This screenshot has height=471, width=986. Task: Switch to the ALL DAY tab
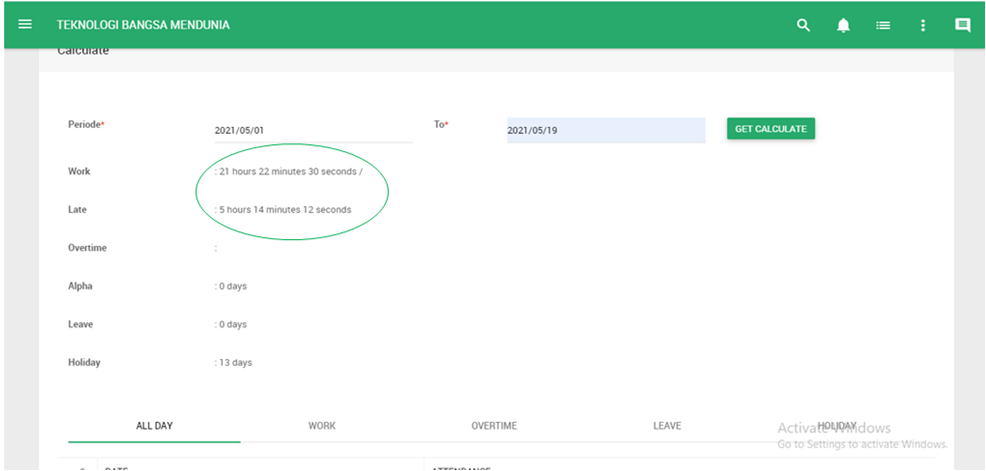[154, 426]
